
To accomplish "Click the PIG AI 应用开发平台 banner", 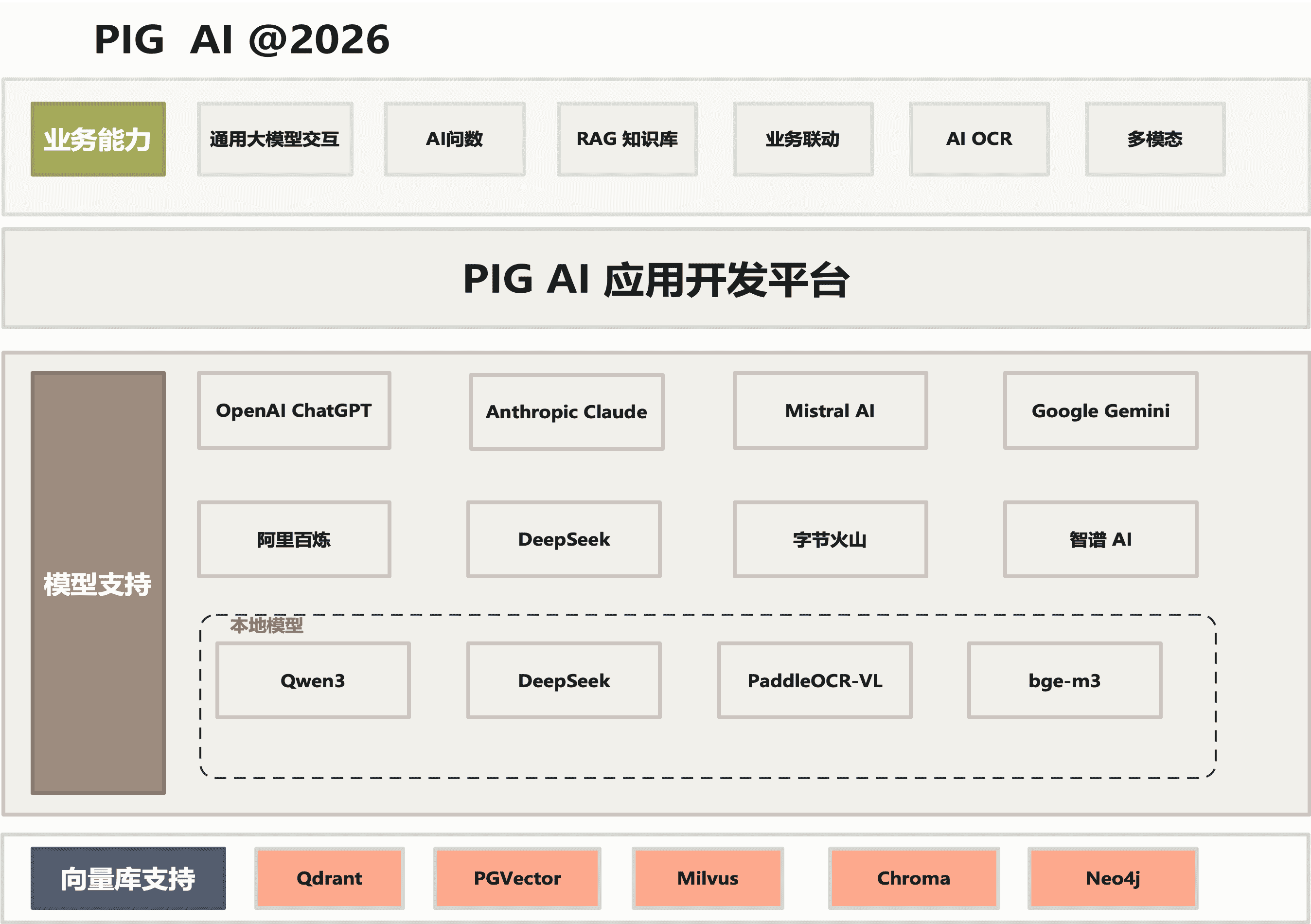I will (x=655, y=279).
